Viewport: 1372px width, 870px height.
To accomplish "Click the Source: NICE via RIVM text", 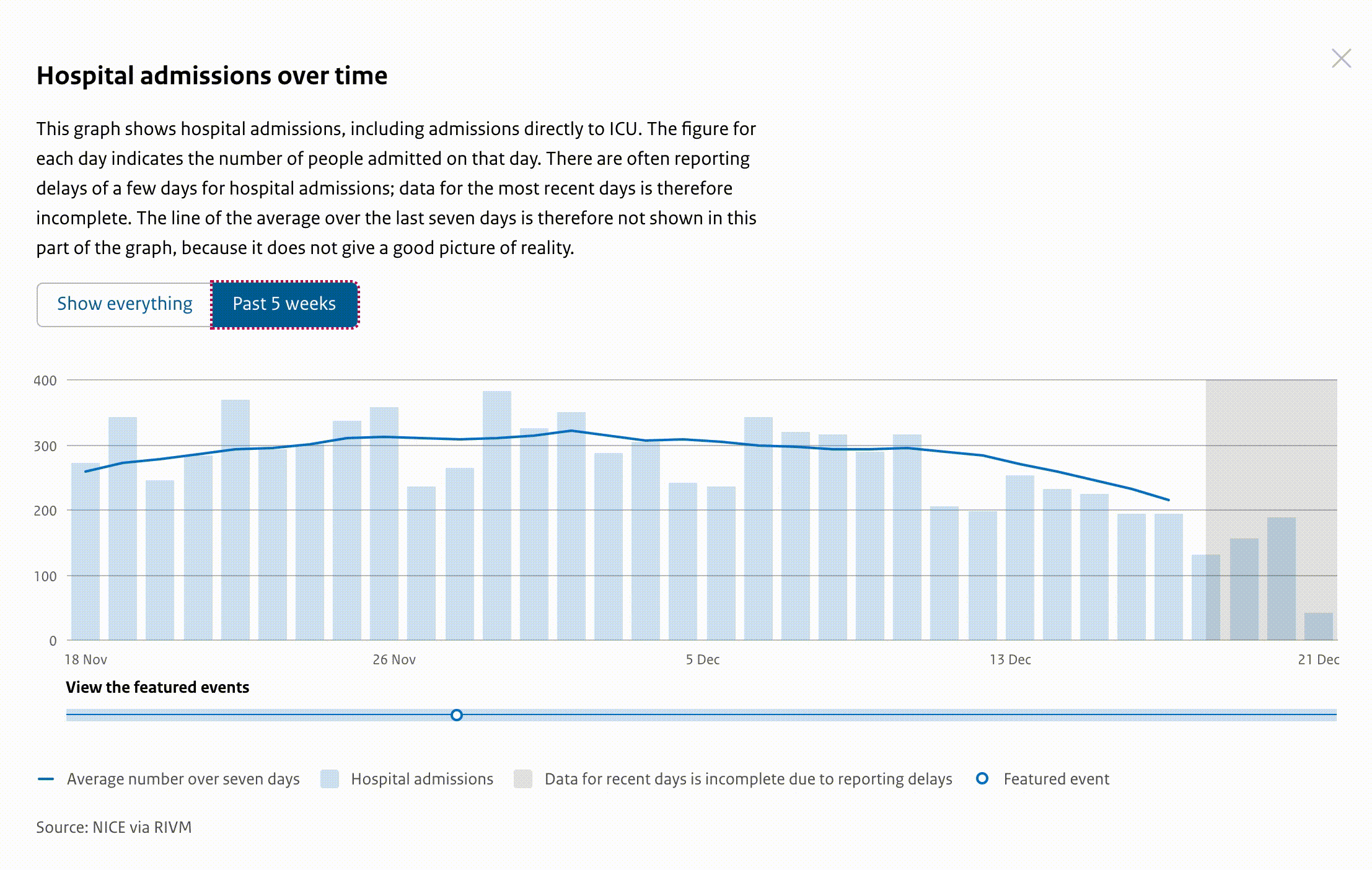I will click(x=114, y=827).
